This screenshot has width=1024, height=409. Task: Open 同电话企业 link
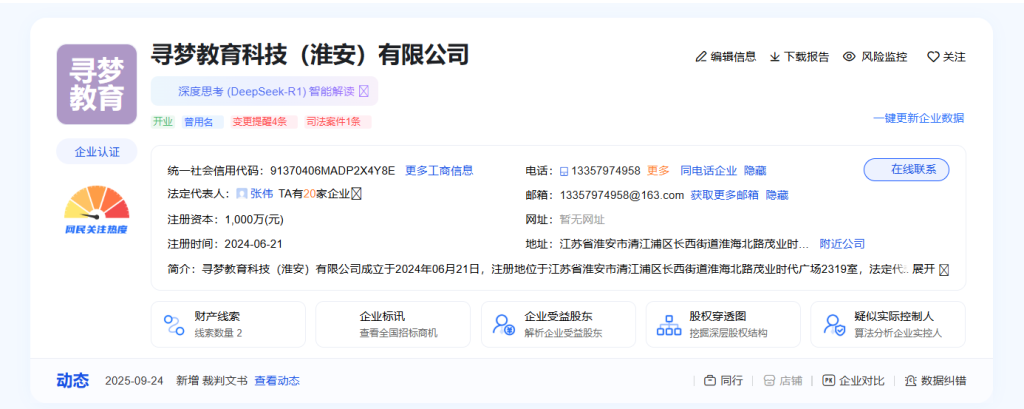point(709,171)
